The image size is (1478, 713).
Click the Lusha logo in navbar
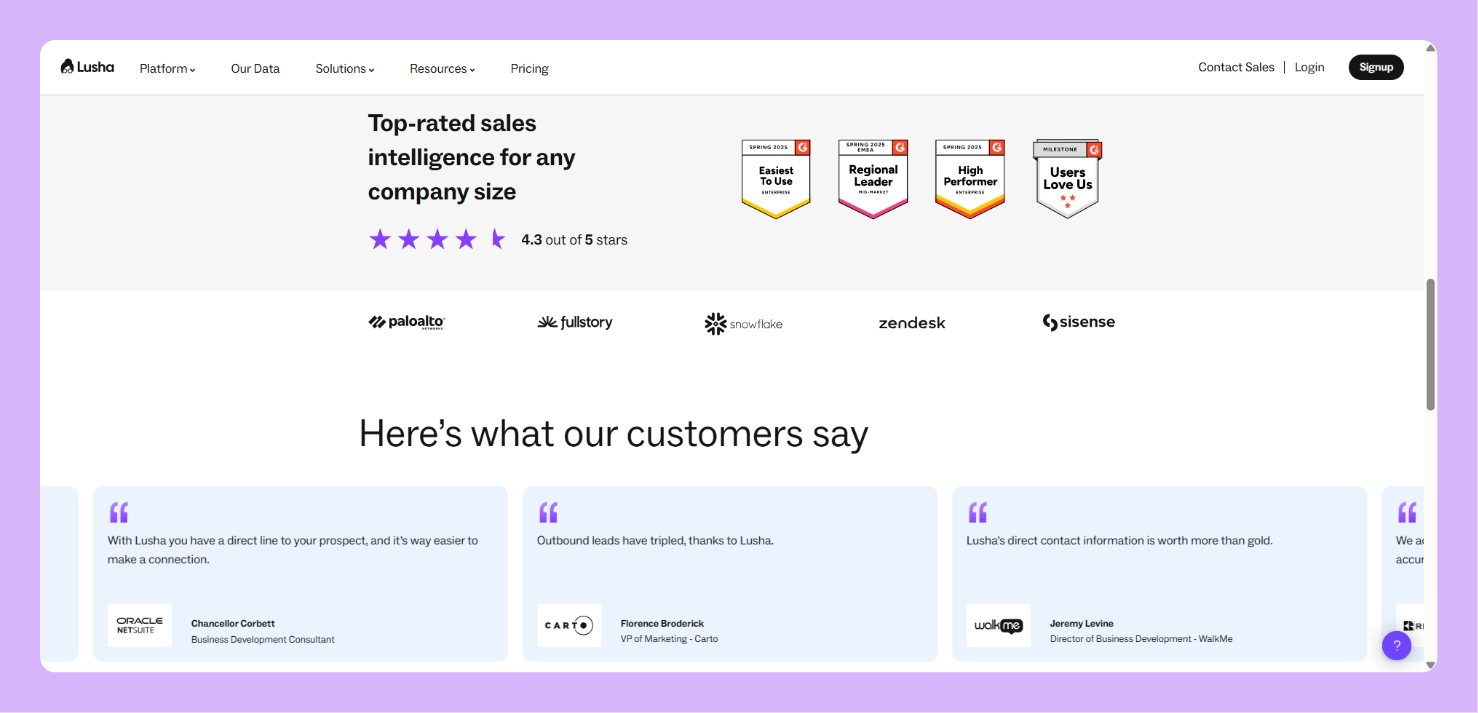tap(87, 67)
